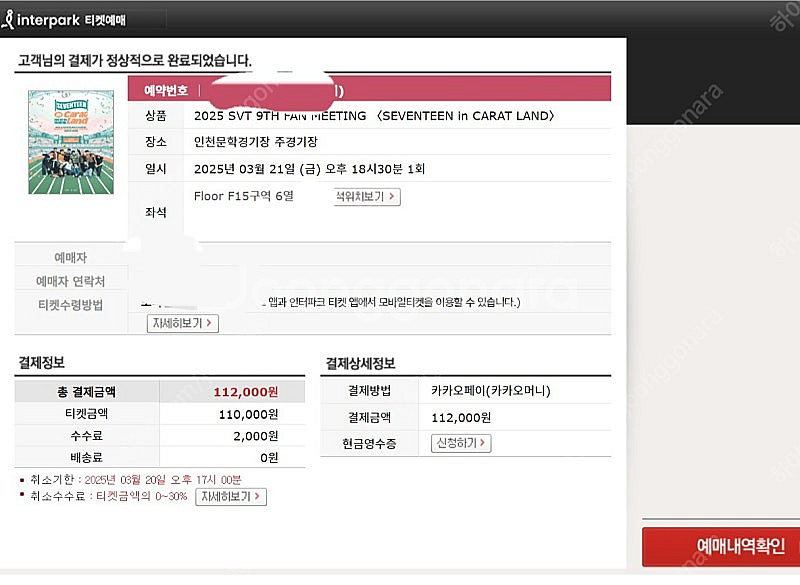Click the 결제정보 section heading
The width and height of the screenshot is (800, 585).
click(41, 363)
